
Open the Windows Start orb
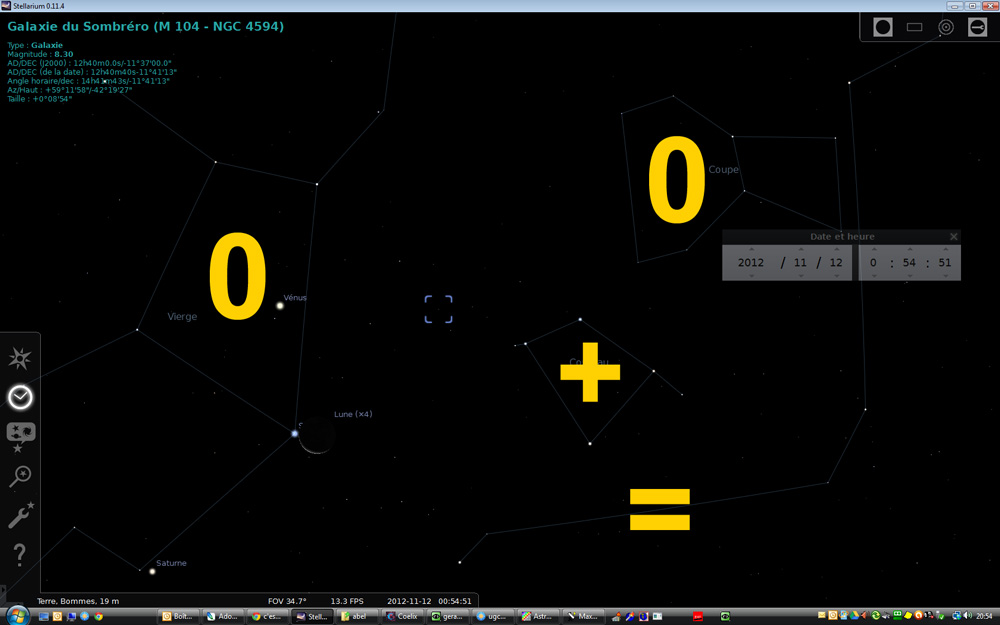(x=17, y=616)
